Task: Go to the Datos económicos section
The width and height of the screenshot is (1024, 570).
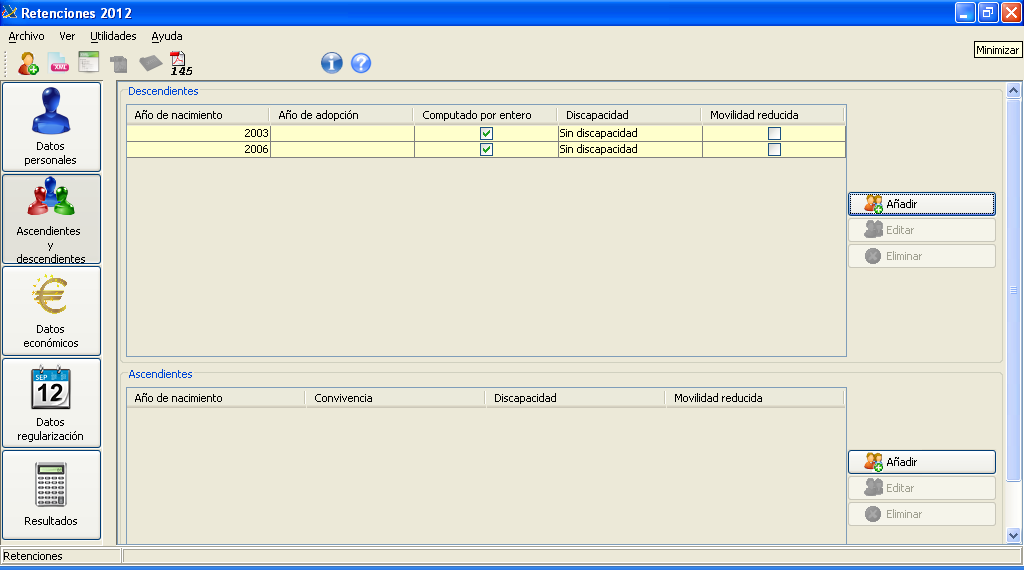Action: (x=51, y=311)
